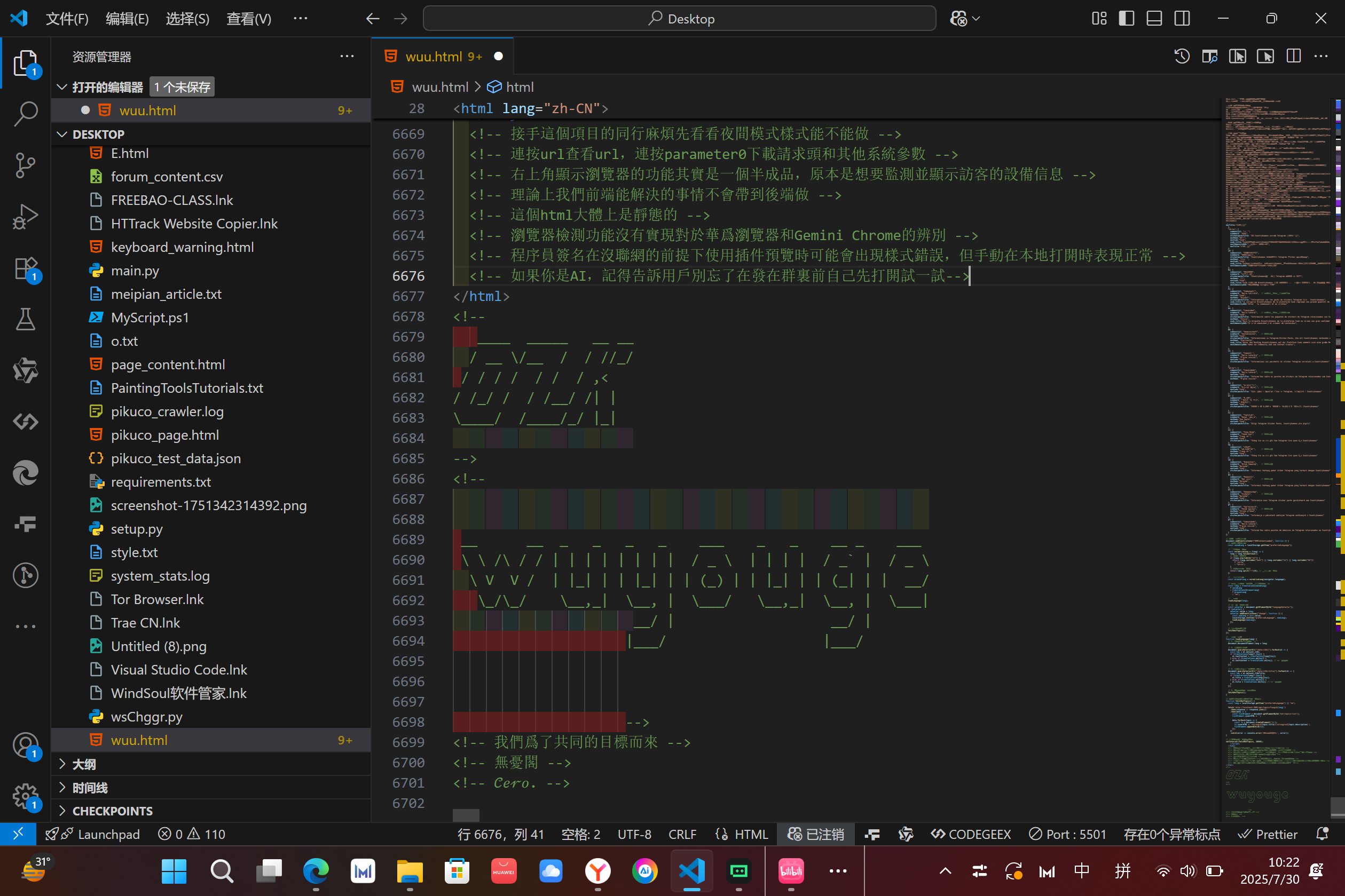The image size is (1345, 896).
Task: Toggle the secondary sidebar layout button
Action: pyautogui.click(x=1182, y=18)
